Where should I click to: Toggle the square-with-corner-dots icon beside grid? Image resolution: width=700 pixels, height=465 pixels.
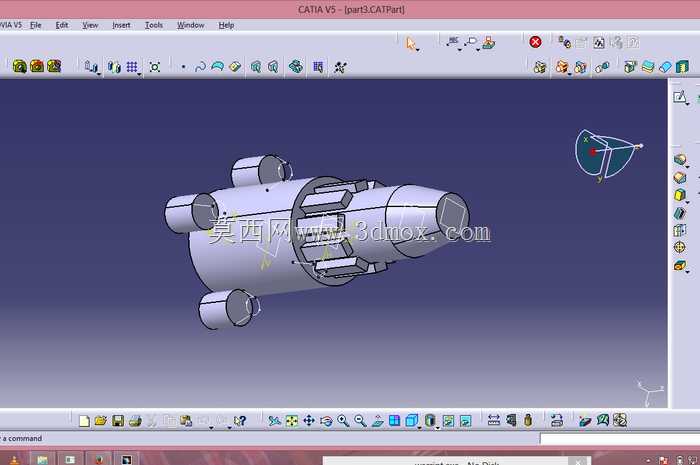pos(155,67)
